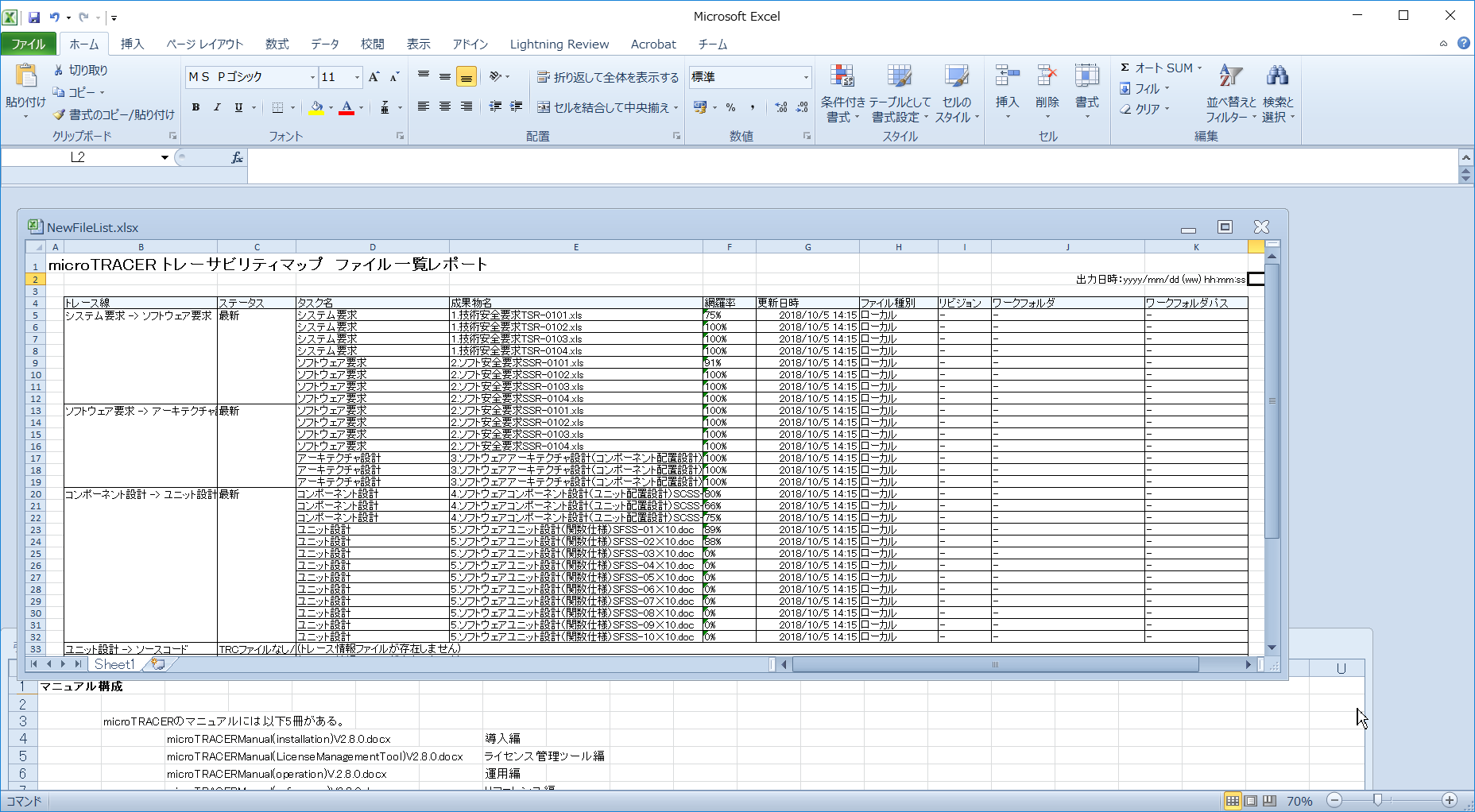Switch to the Page Layout tab
The height and width of the screenshot is (812, 1475).
204,44
